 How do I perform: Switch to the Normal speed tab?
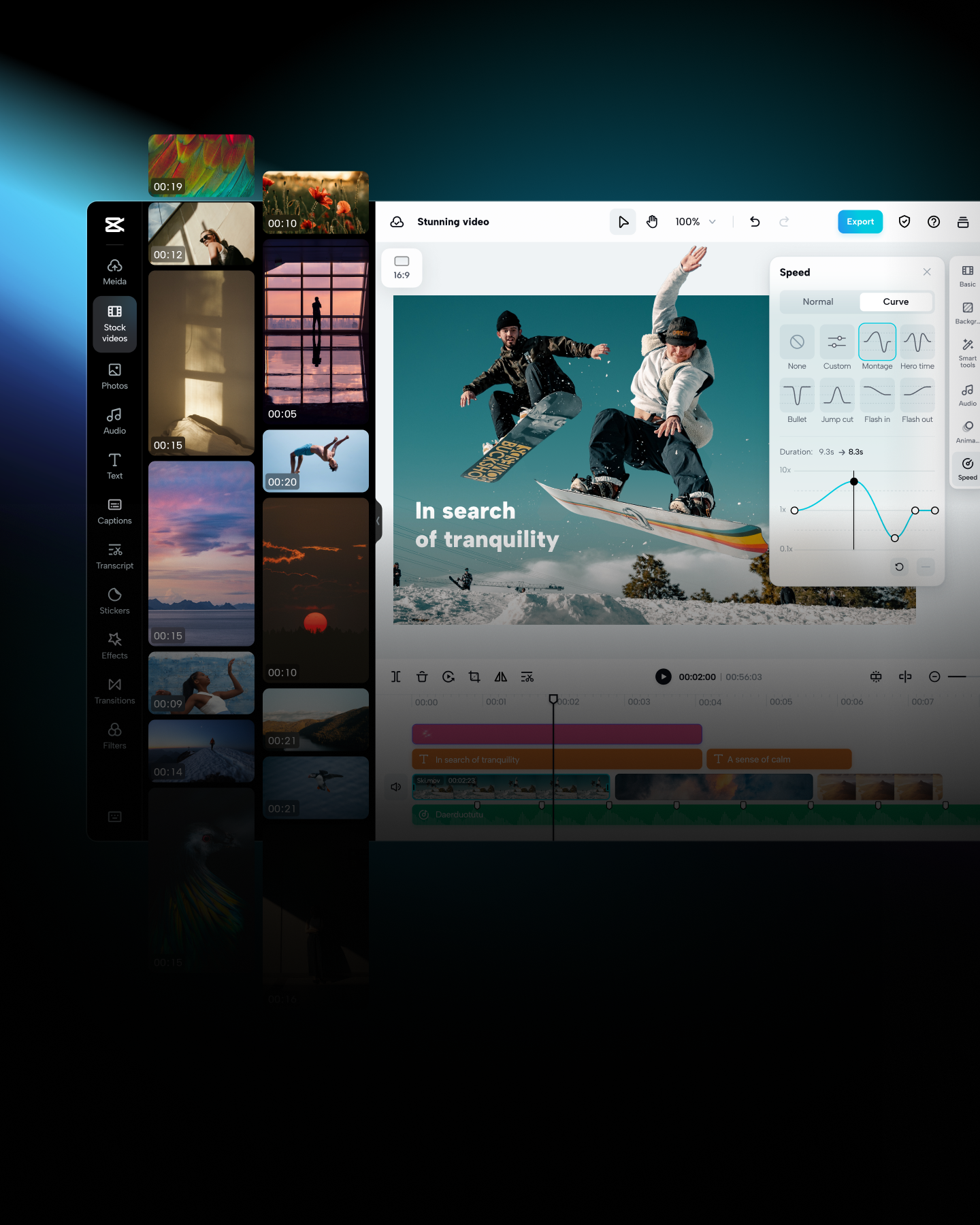click(818, 301)
